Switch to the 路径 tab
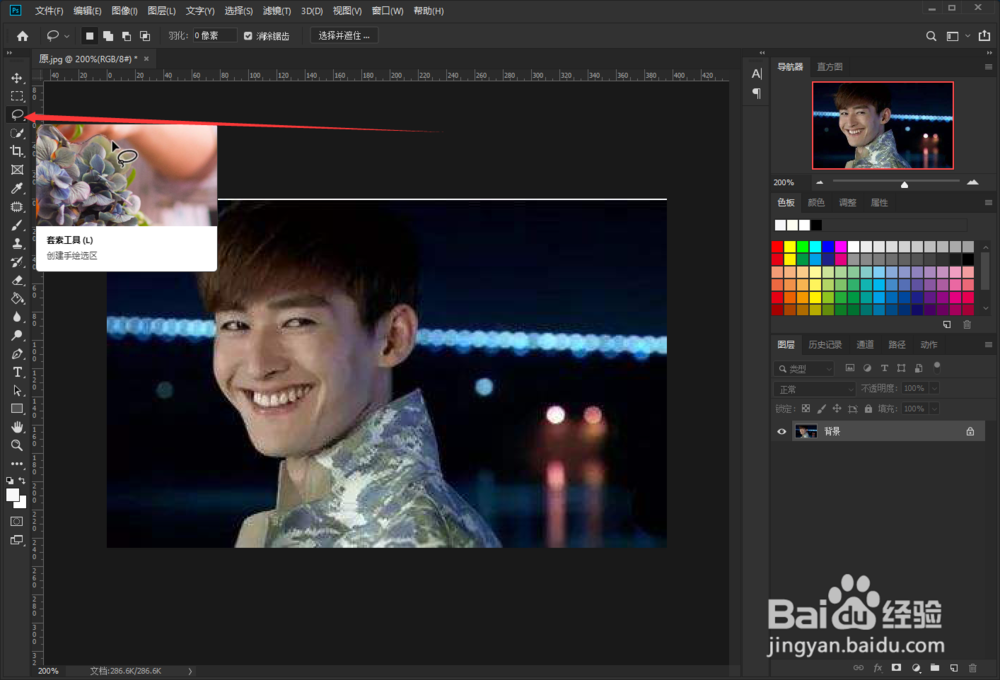 click(897, 345)
